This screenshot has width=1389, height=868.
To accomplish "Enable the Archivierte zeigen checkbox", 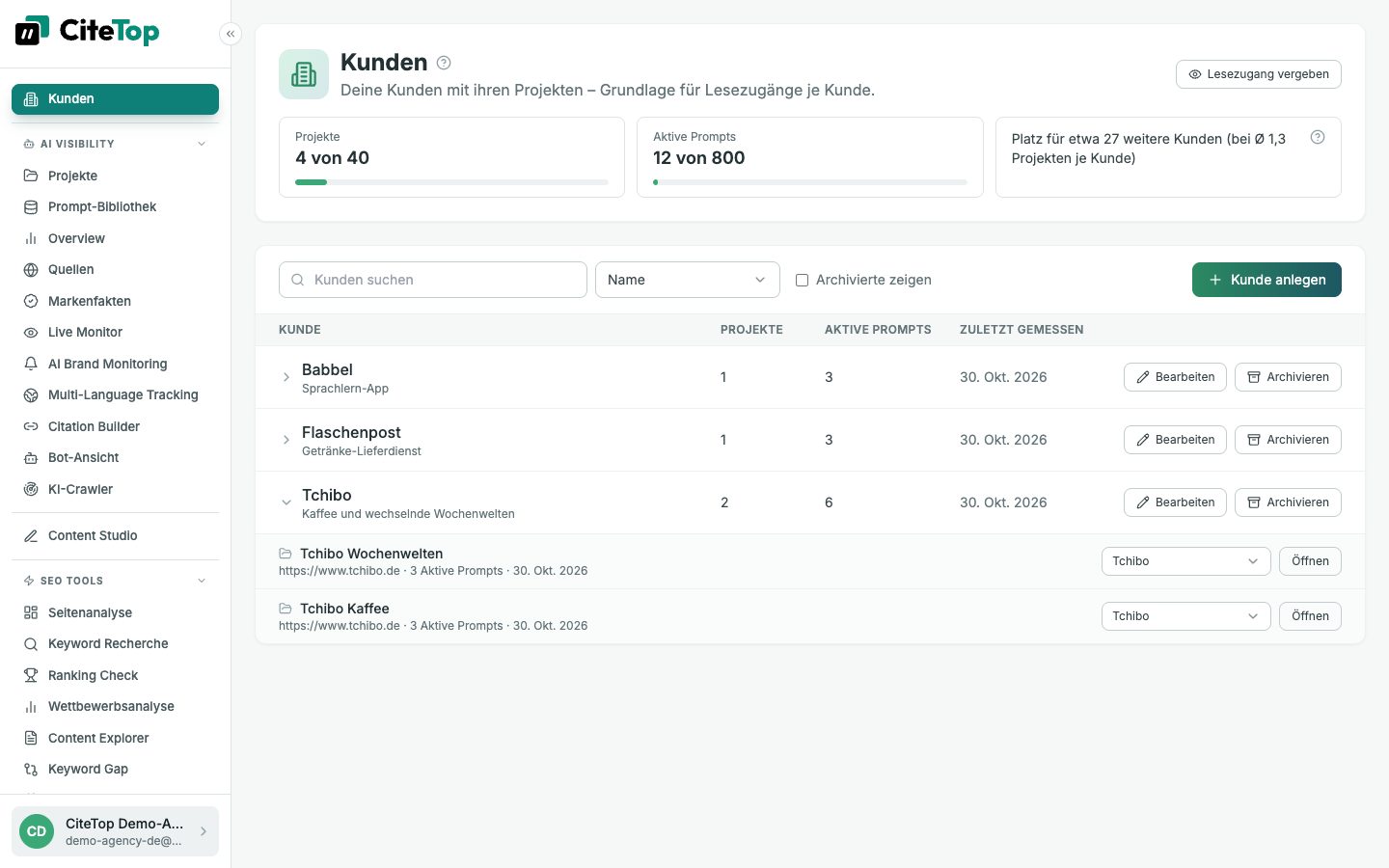I will click(802, 280).
